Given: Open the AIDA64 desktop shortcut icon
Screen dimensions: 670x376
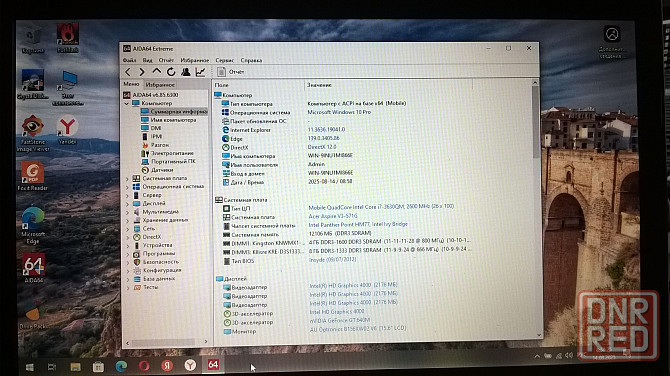Looking at the screenshot, I should click(x=33, y=268).
